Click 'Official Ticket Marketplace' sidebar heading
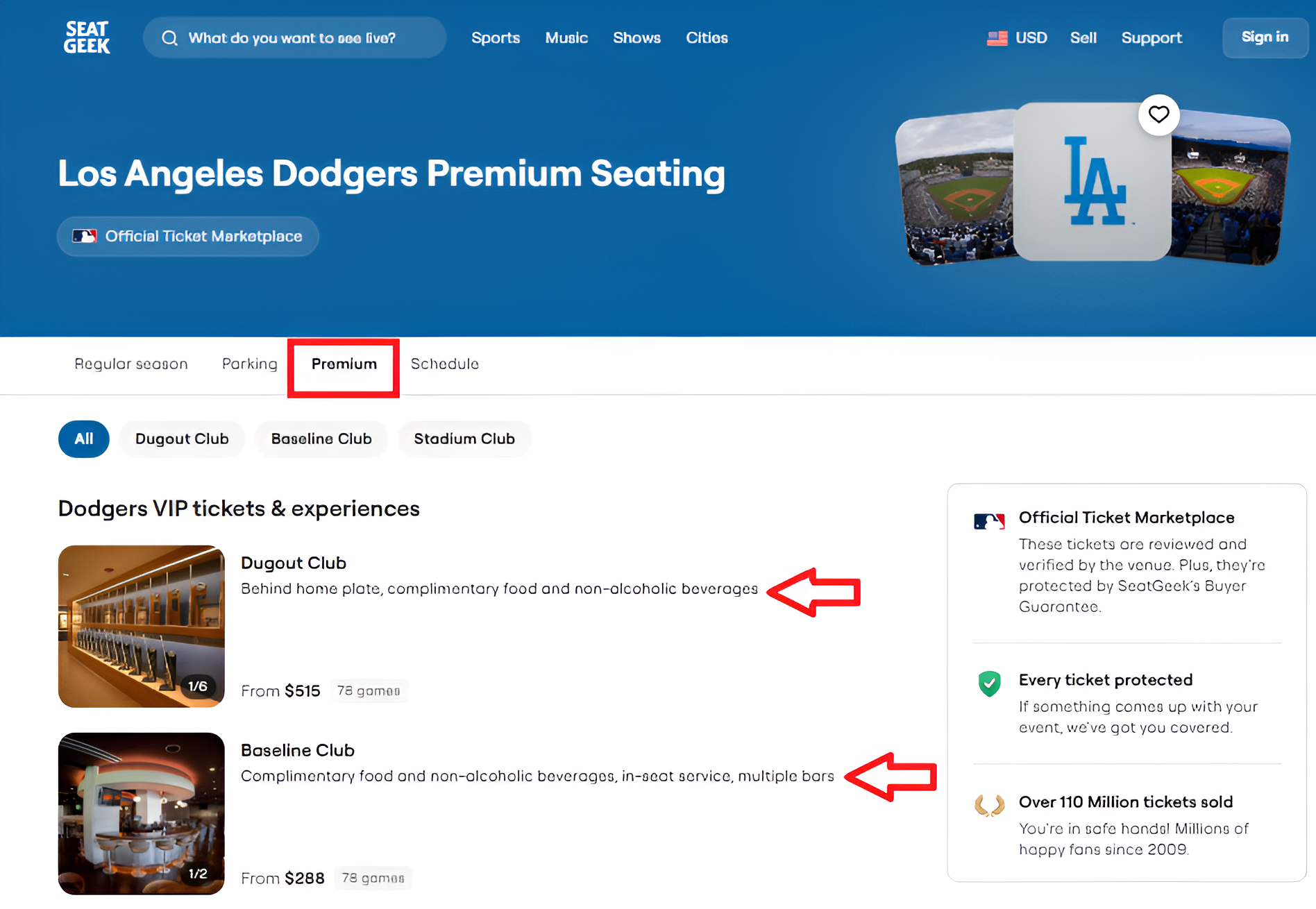 click(1127, 518)
